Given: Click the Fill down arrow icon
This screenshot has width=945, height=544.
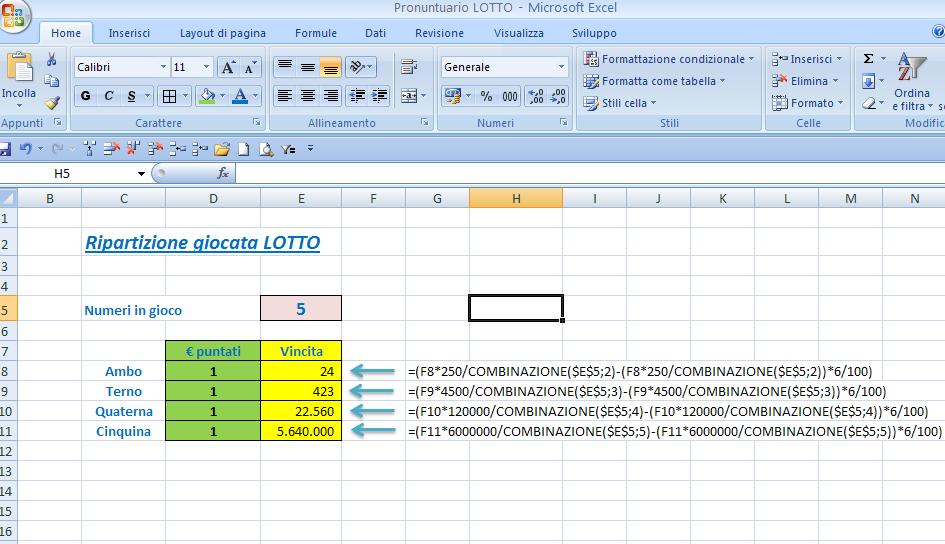Looking at the screenshot, I should pos(868,81).
